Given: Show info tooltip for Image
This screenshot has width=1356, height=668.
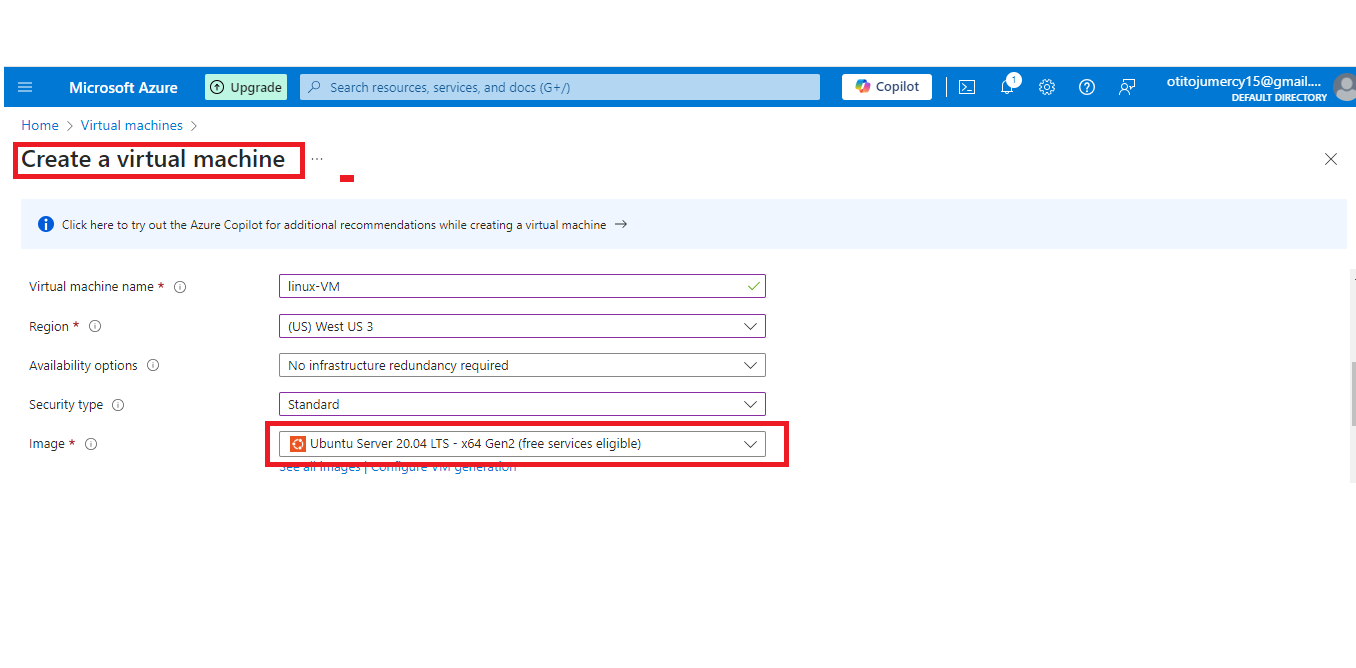Looking at the screenshot, I should (x=91, y=444).
